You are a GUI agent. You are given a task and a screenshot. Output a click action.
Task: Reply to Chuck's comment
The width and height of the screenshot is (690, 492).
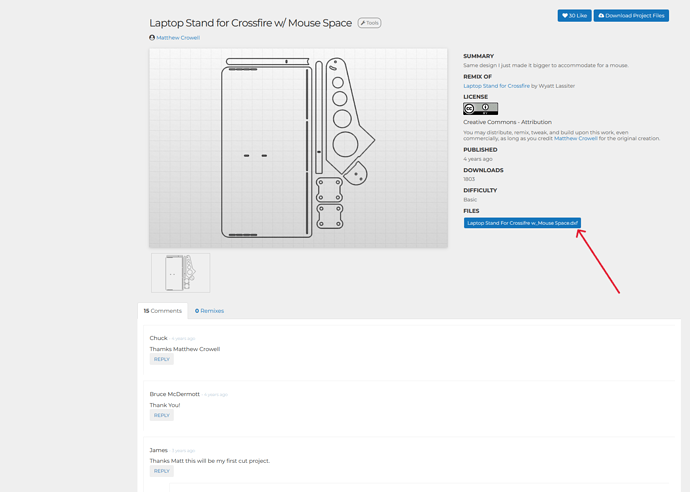pyautogui.click(x=161, y=359)
